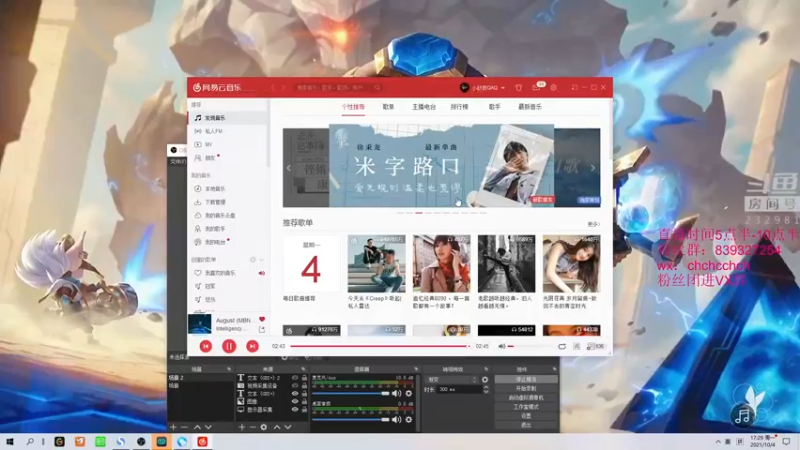
Task: Show previous banner with left chevron
Action: (x=289, y=167)
